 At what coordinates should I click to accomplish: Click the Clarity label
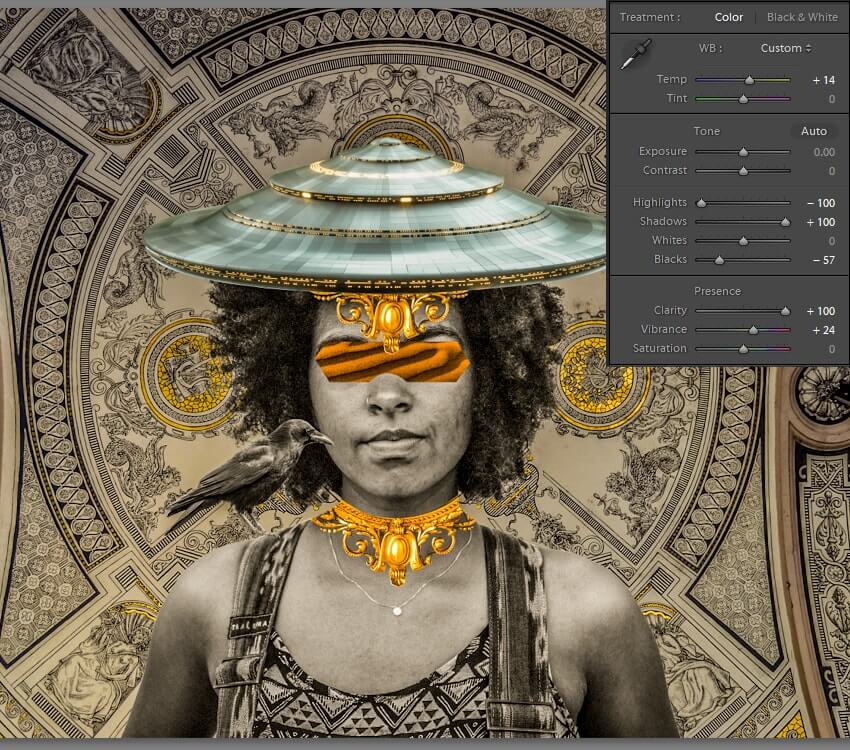coord(670,310)
